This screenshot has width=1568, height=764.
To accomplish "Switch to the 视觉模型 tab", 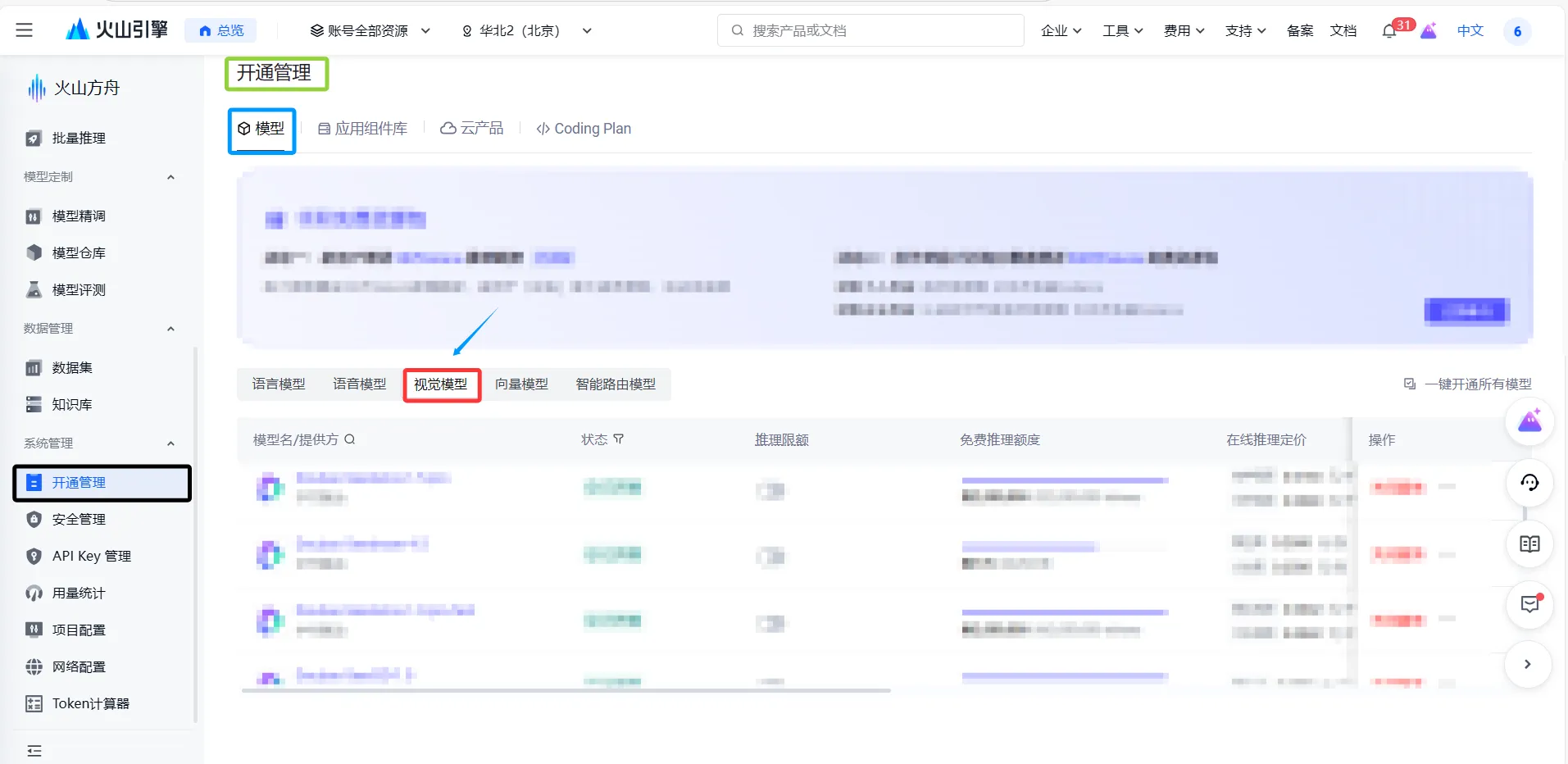I will point(441,384).
